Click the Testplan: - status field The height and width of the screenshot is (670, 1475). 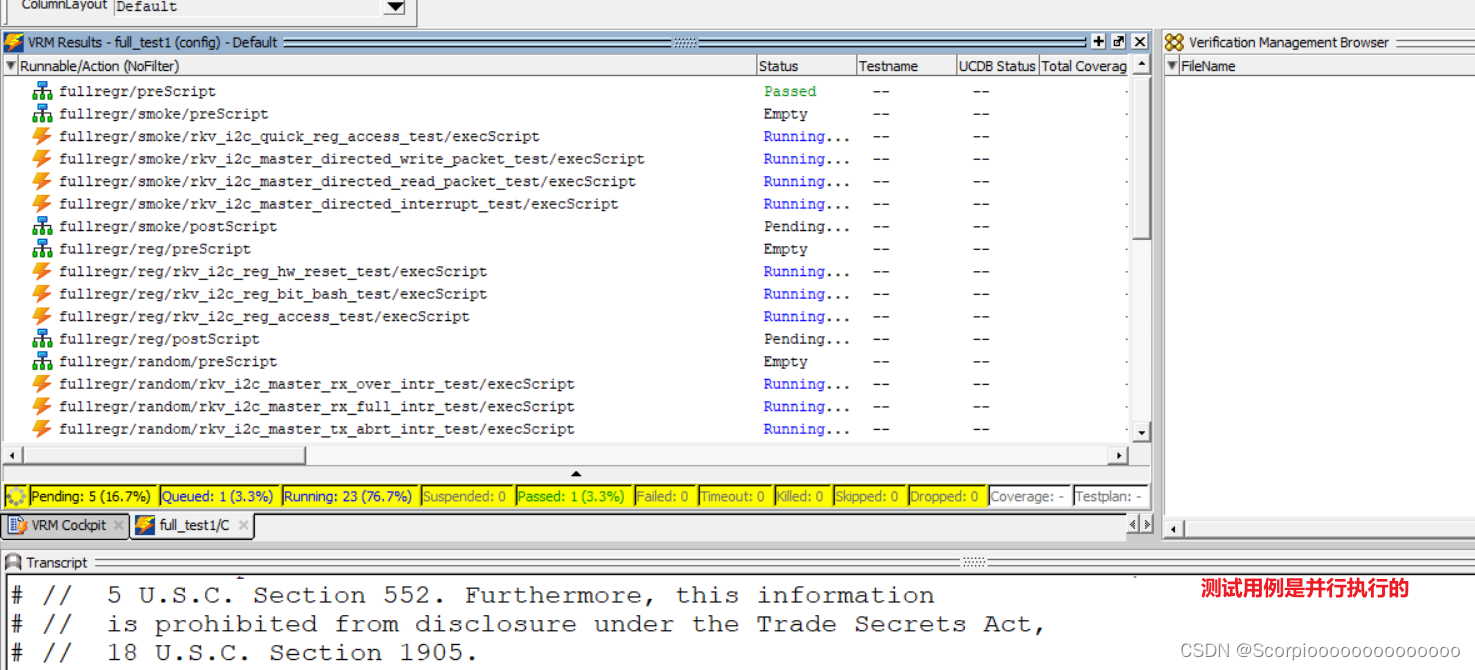tap(1110, 496)
